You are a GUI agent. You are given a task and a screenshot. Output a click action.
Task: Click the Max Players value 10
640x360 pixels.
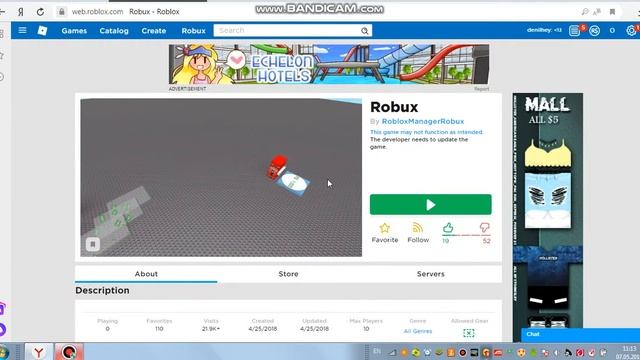(x=366, y=329)
